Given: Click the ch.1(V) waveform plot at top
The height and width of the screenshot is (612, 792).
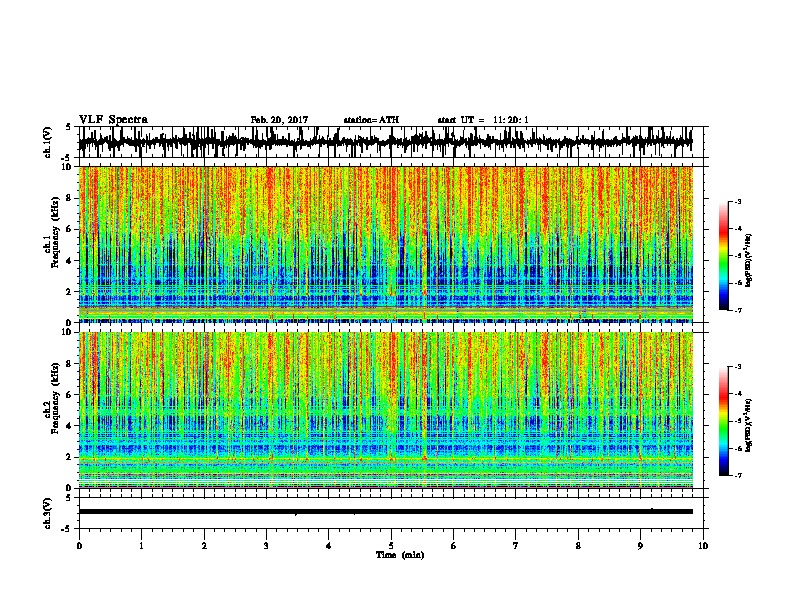Looking at the screenshot, I should (x=385, y=142).
